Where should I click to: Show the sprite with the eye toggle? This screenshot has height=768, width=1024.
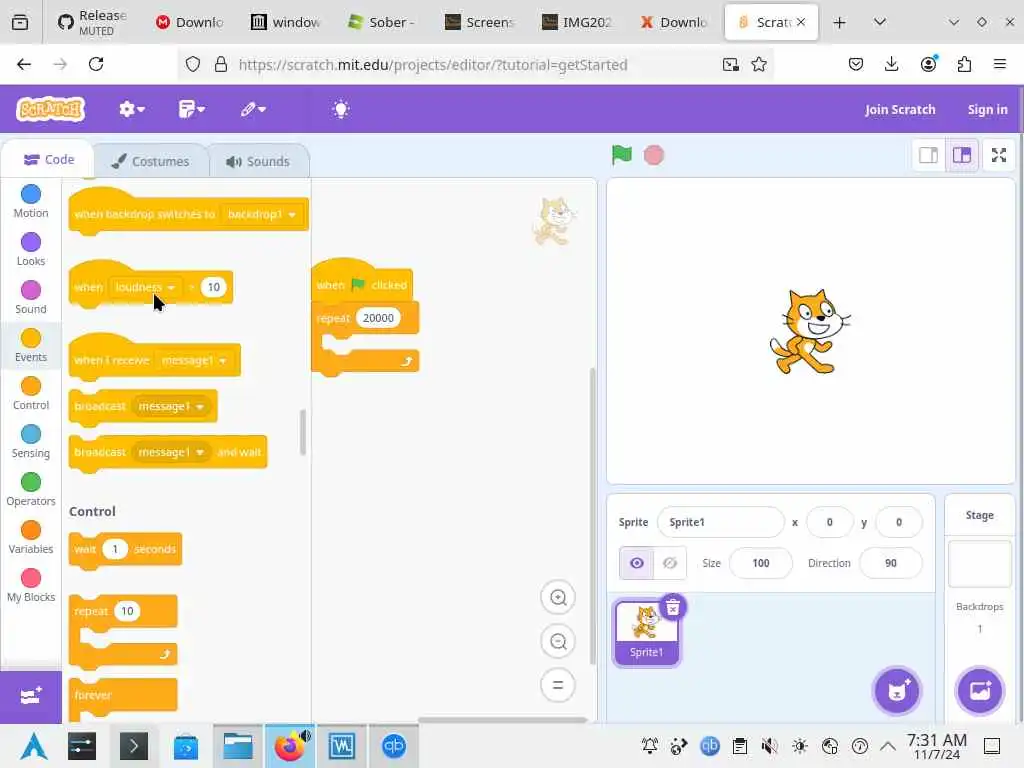tap(637, 563)
